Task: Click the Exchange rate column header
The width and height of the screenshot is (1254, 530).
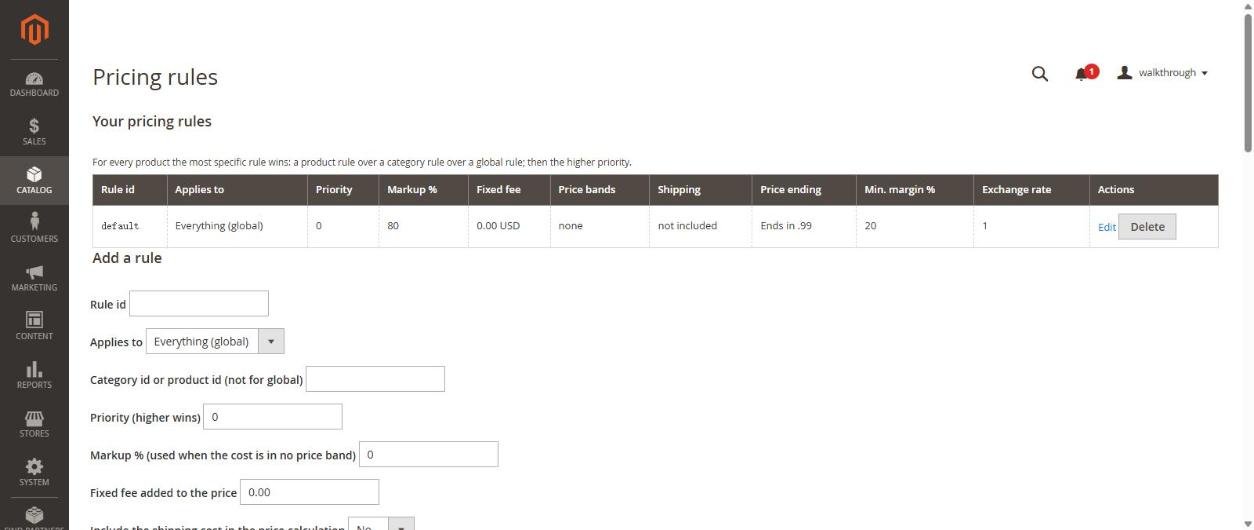Action: click(1031, 190)
